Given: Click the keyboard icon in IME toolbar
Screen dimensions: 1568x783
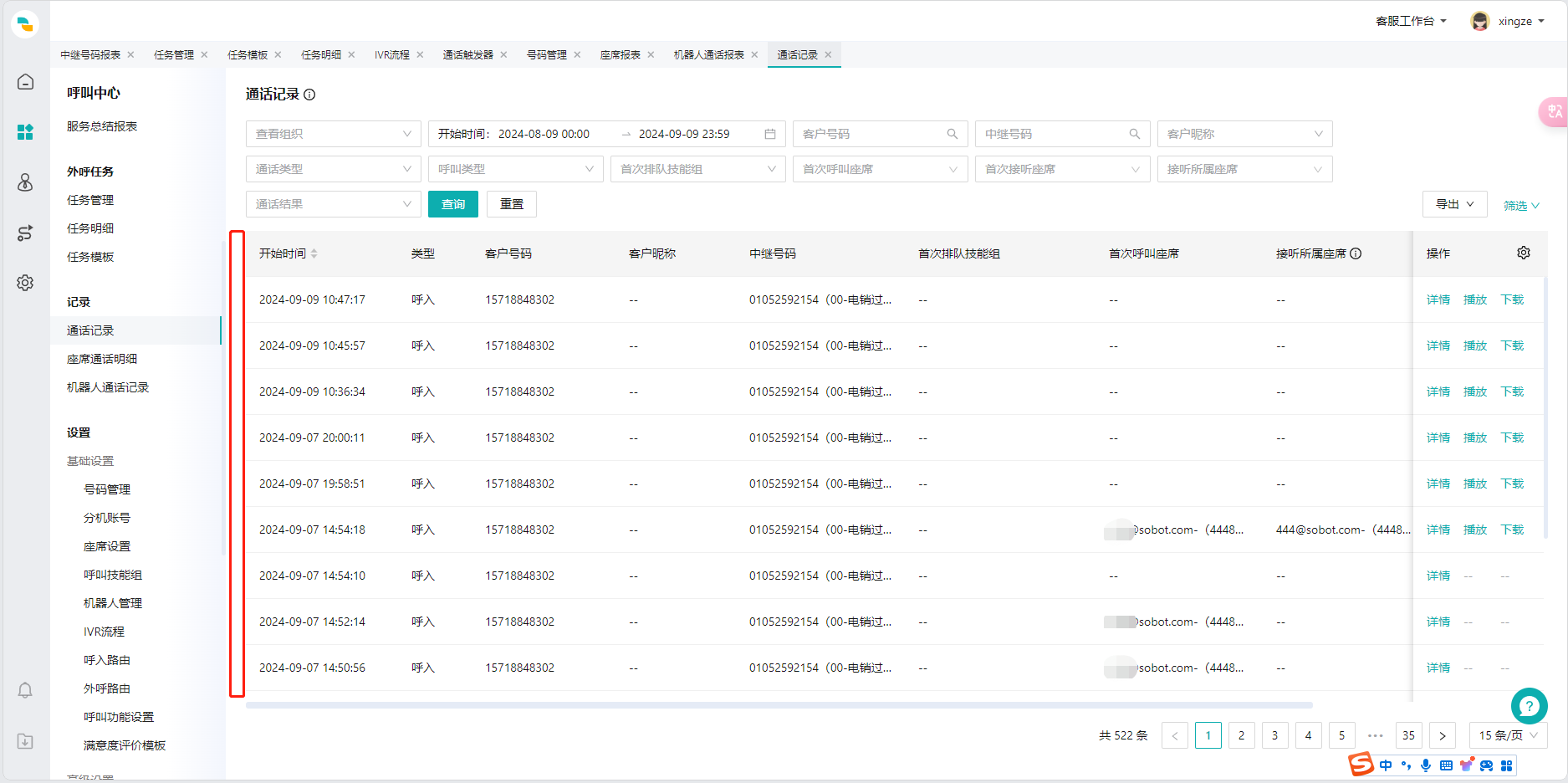Looking at the screenshot, I should (1446, 765).
